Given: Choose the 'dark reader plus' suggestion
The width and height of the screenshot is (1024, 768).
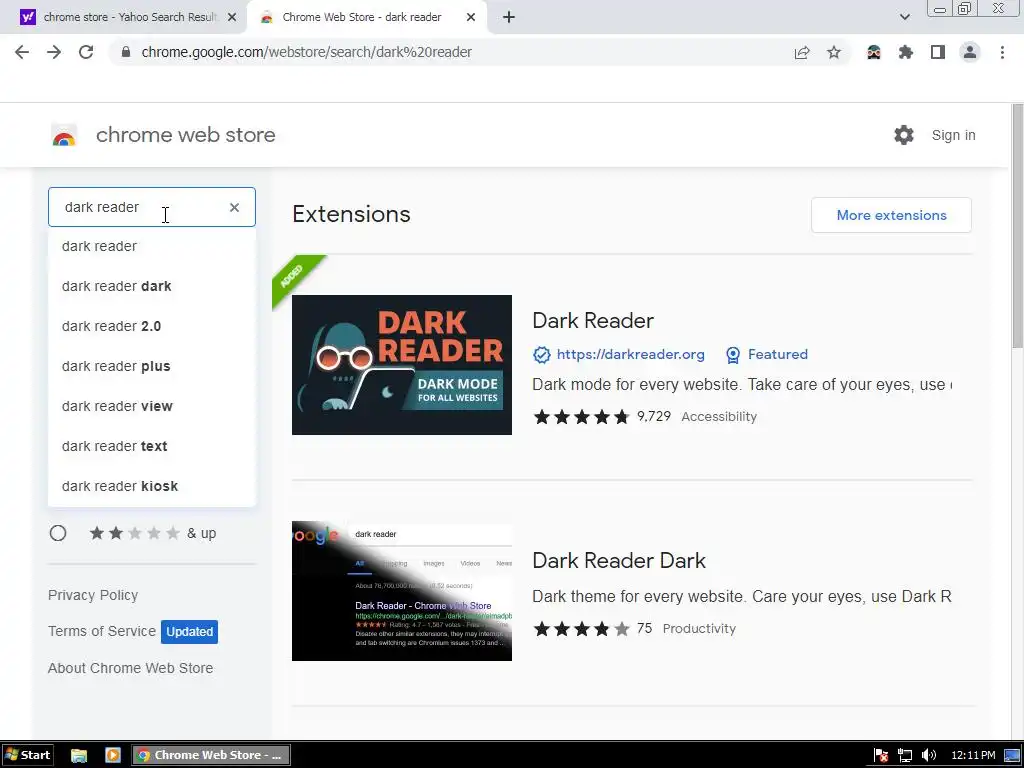Looking at the screenshot, I should 152,366.
